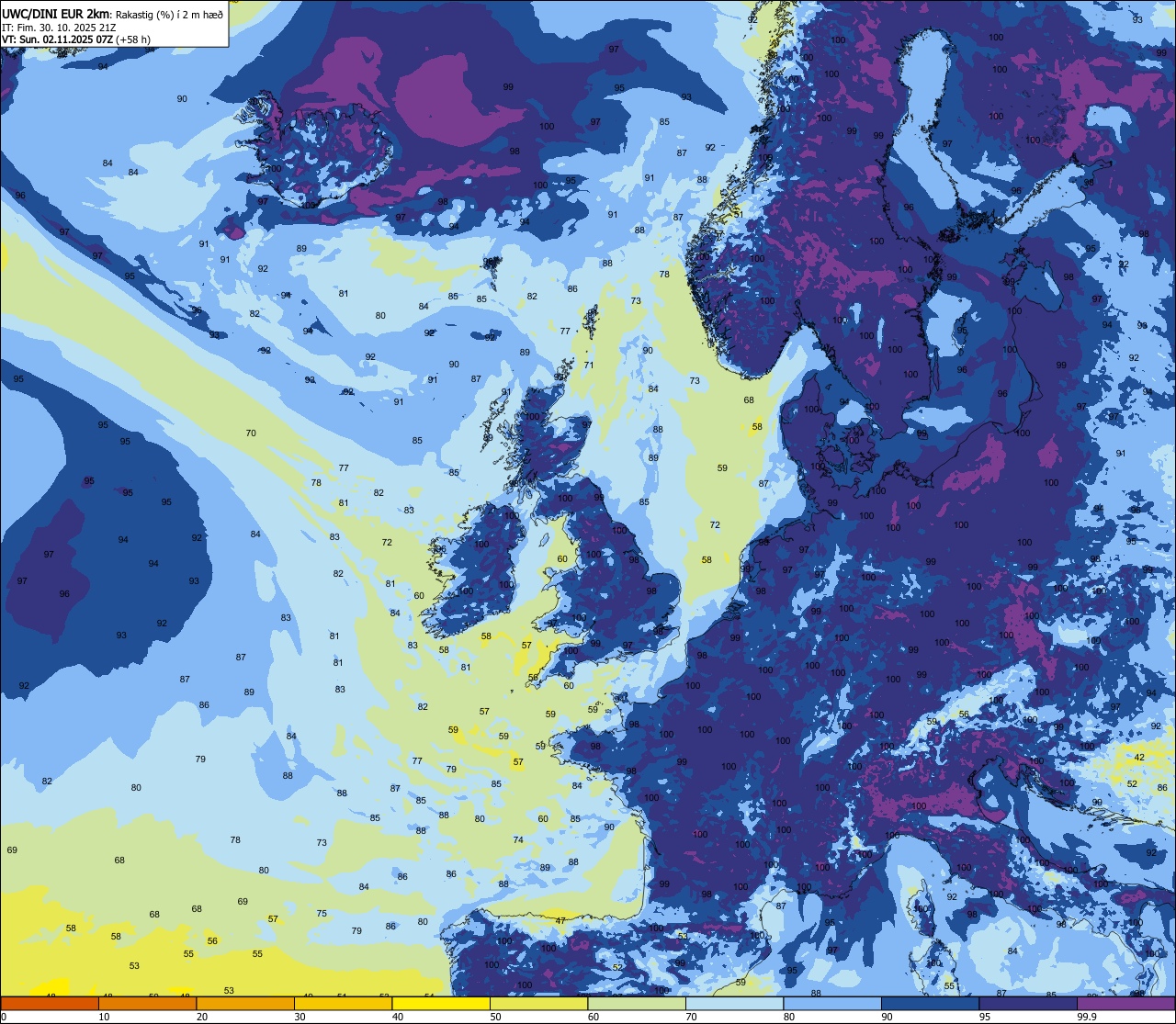This screenshot has height=1024, width=1176.
Task: Click the 'Rakastig (%) í 2 m hæð' parameter label
Action: [x=169, y=14]
